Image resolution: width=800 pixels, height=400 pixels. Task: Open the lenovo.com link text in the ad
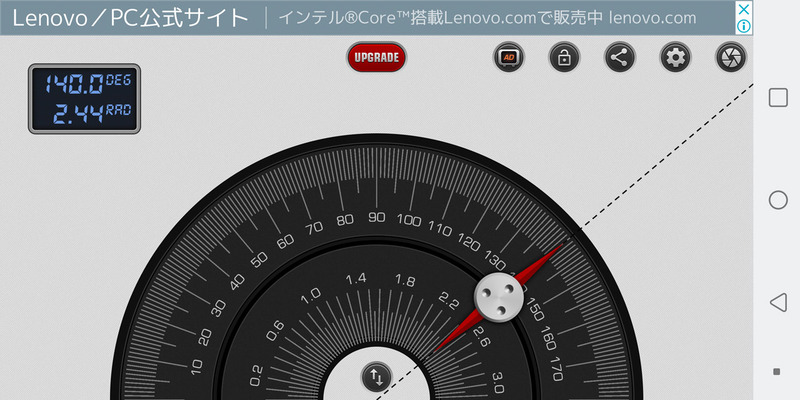click(653, 18)
